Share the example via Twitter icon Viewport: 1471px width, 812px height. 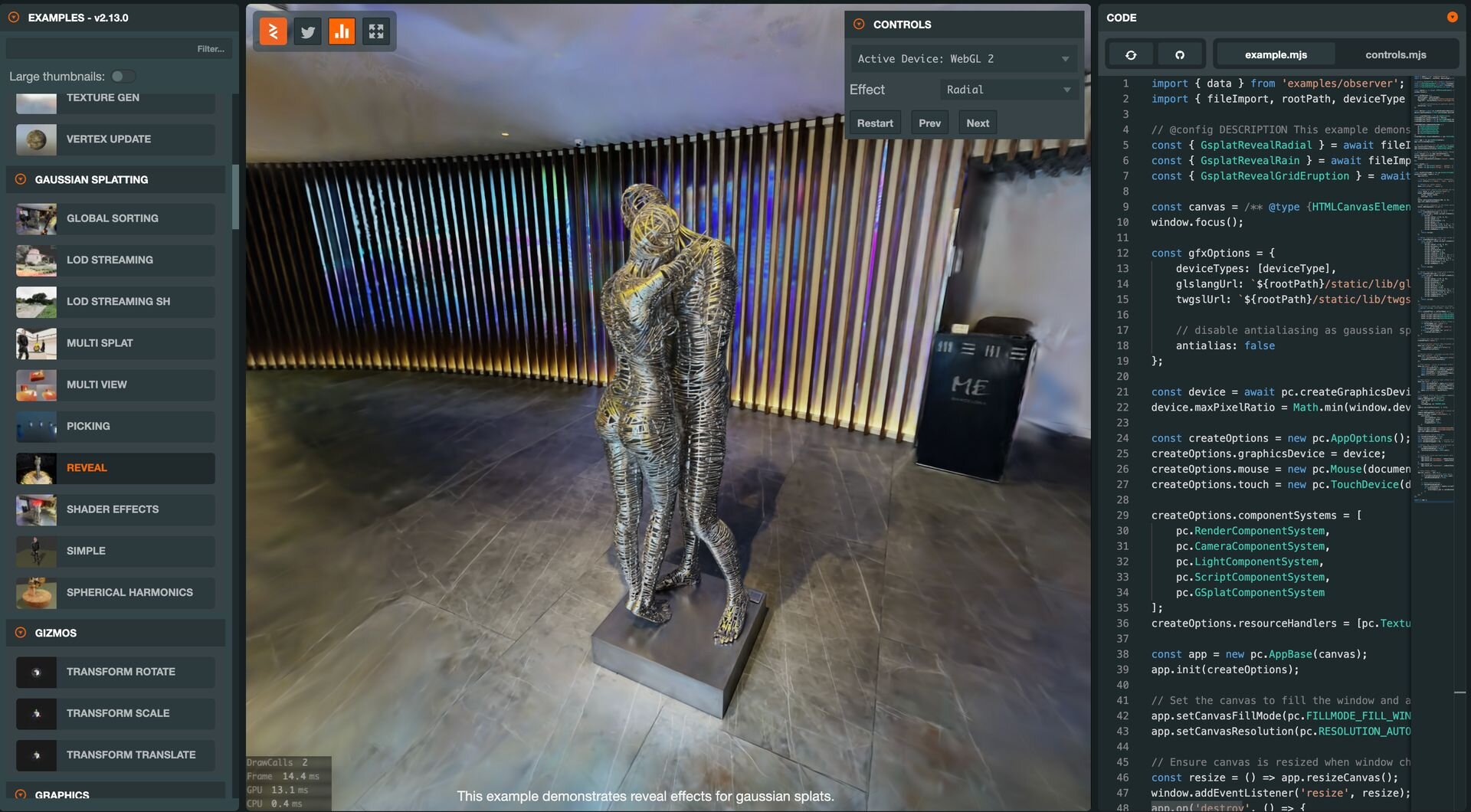[x=308, y=31]
